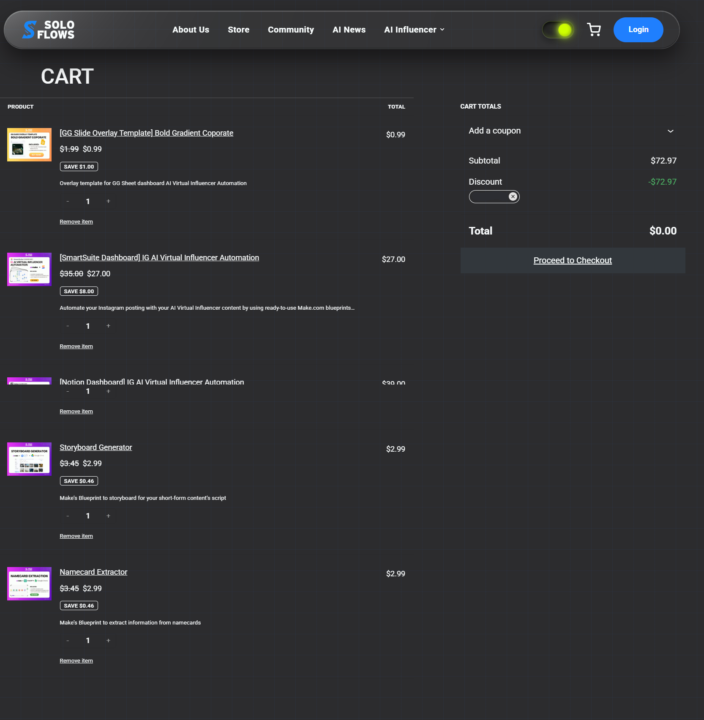Decrease quantity of Namecard Extractor
The width and height of the screenshot is (704, 720).
(68, 640)
